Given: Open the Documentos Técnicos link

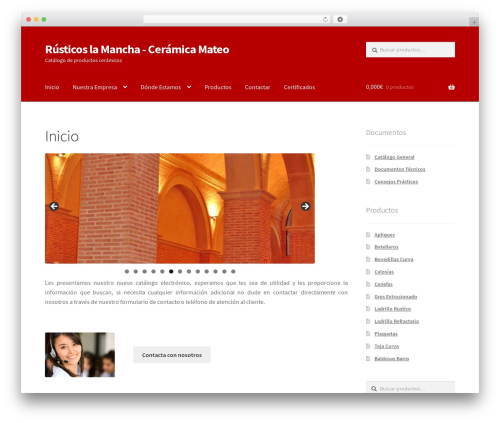Looking at the screenshot, I should click(400, 169).
